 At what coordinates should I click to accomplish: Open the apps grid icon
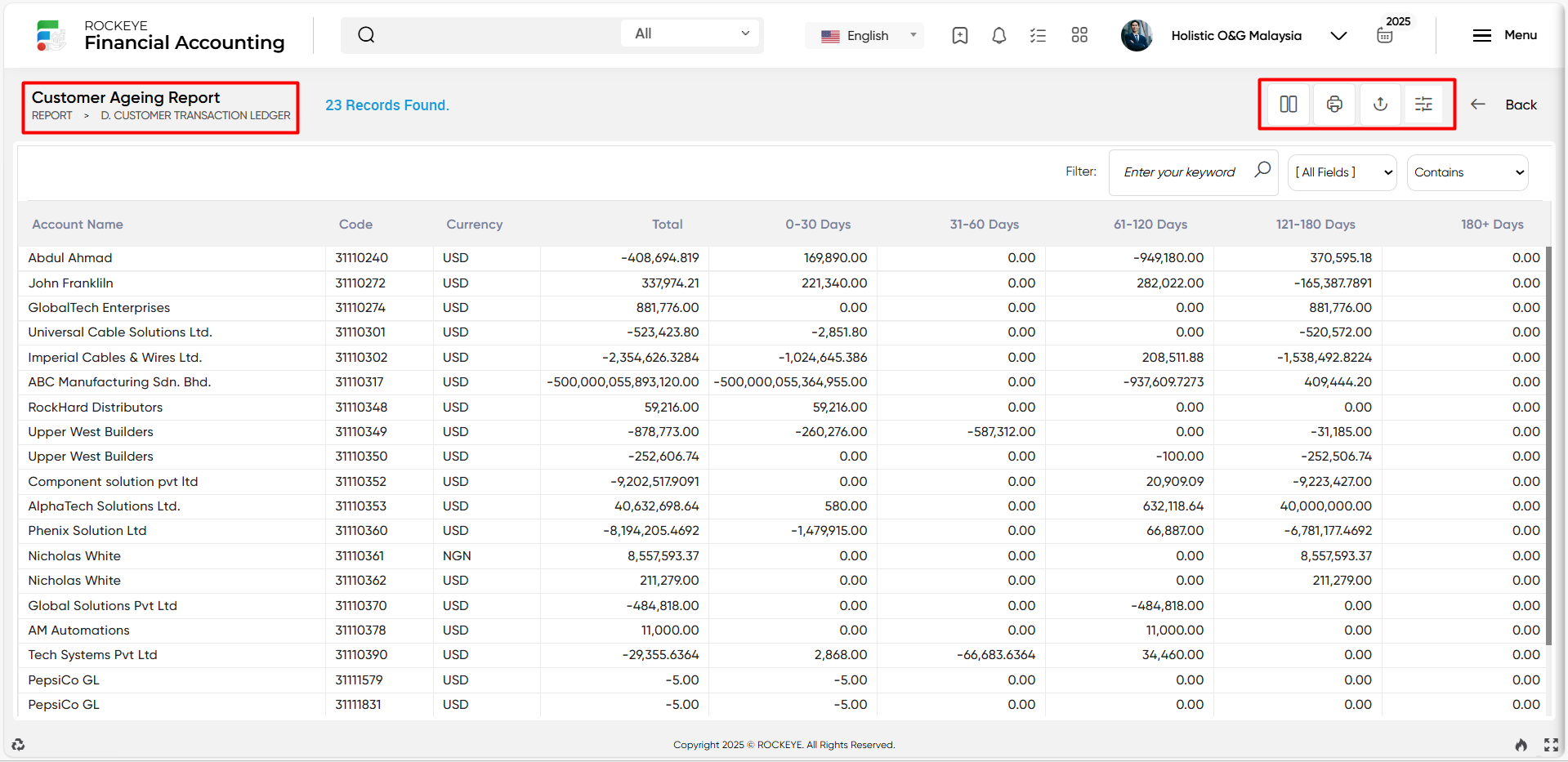[x=1079, y=35]
